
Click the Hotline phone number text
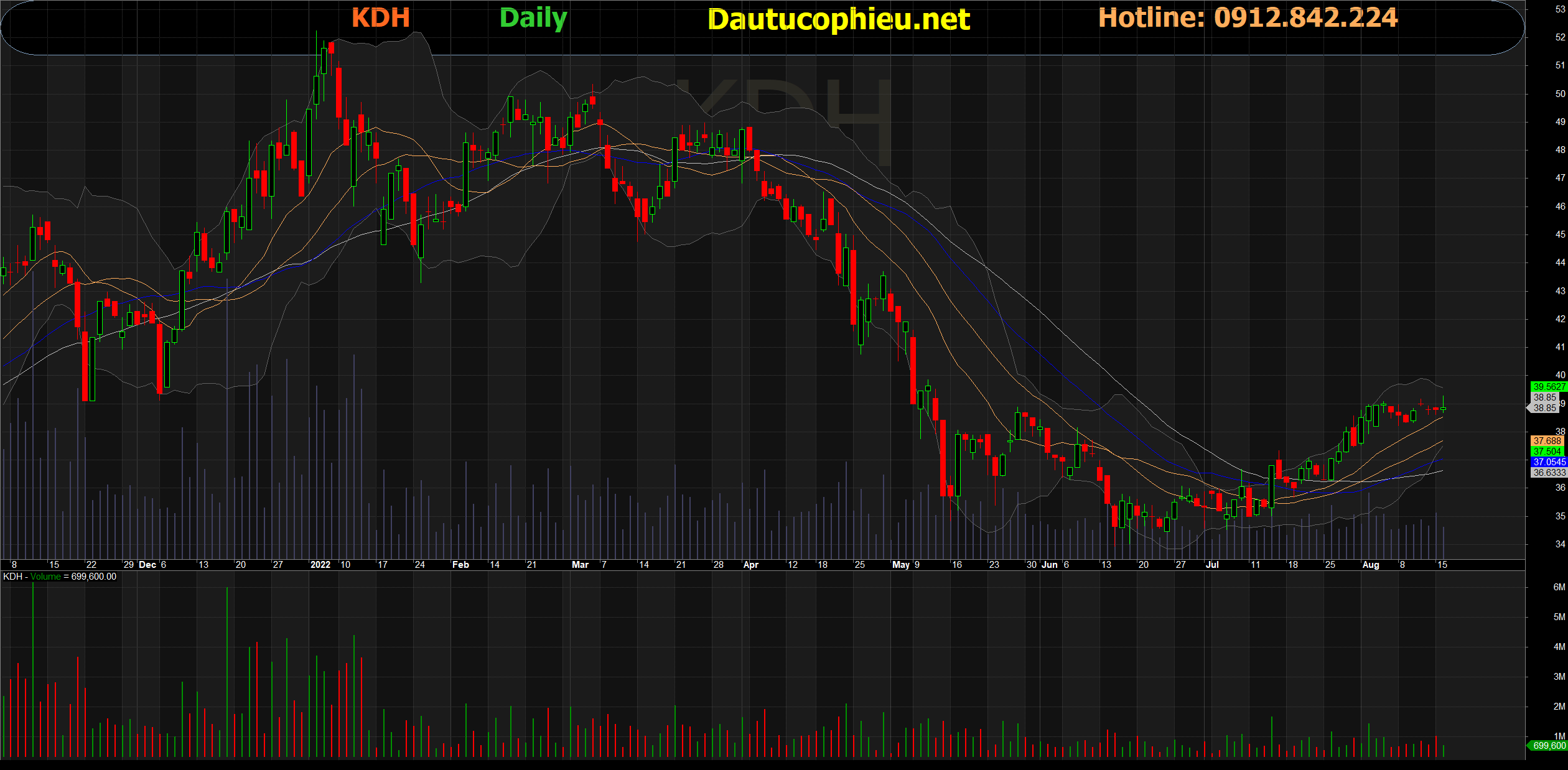click(x=1248, y=17)
